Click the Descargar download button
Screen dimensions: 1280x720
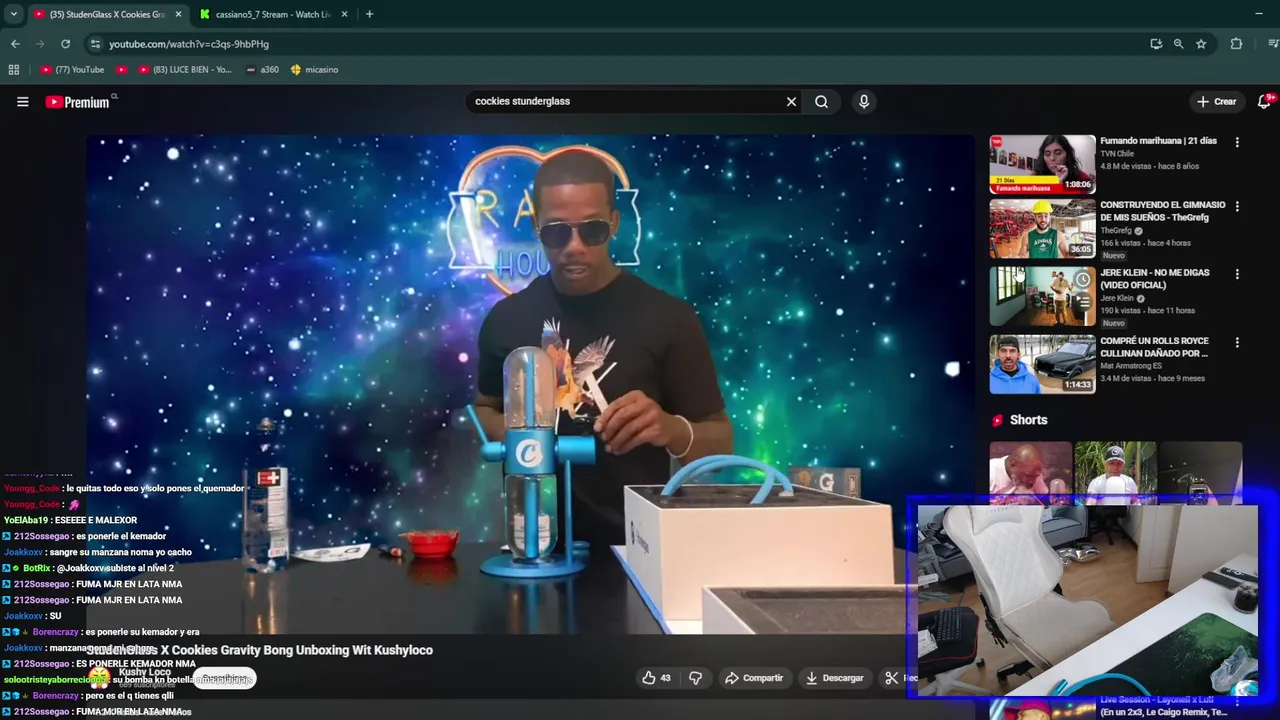[x=834, y=678]
